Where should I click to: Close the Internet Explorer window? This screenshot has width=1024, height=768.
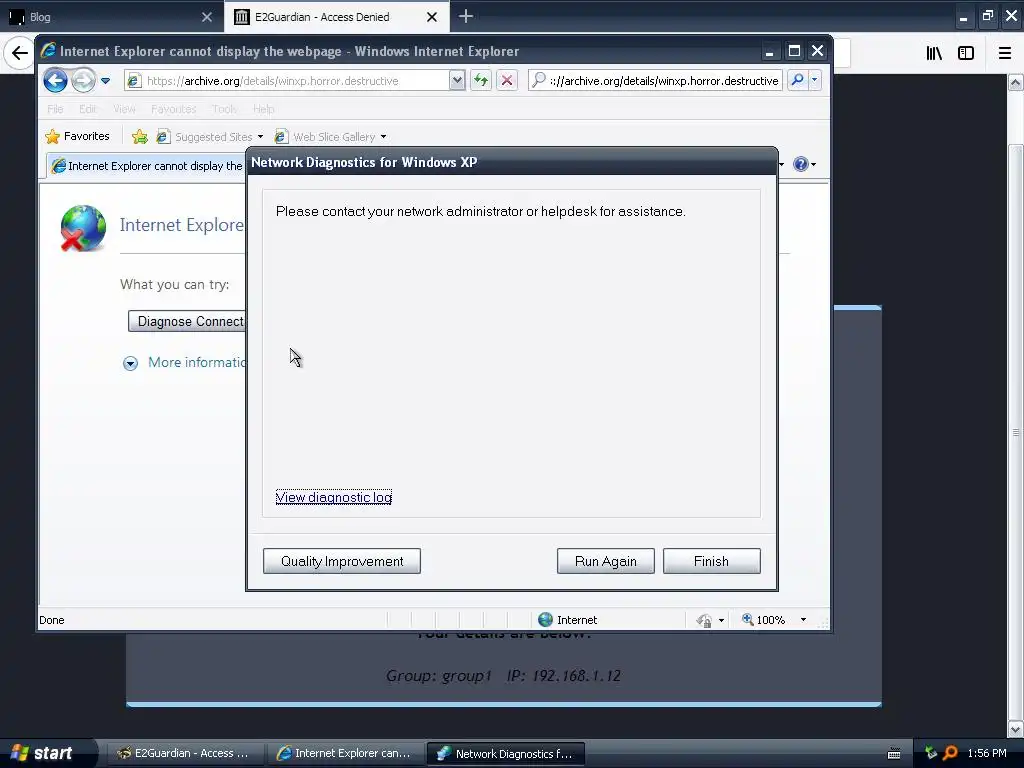point(817,51)
